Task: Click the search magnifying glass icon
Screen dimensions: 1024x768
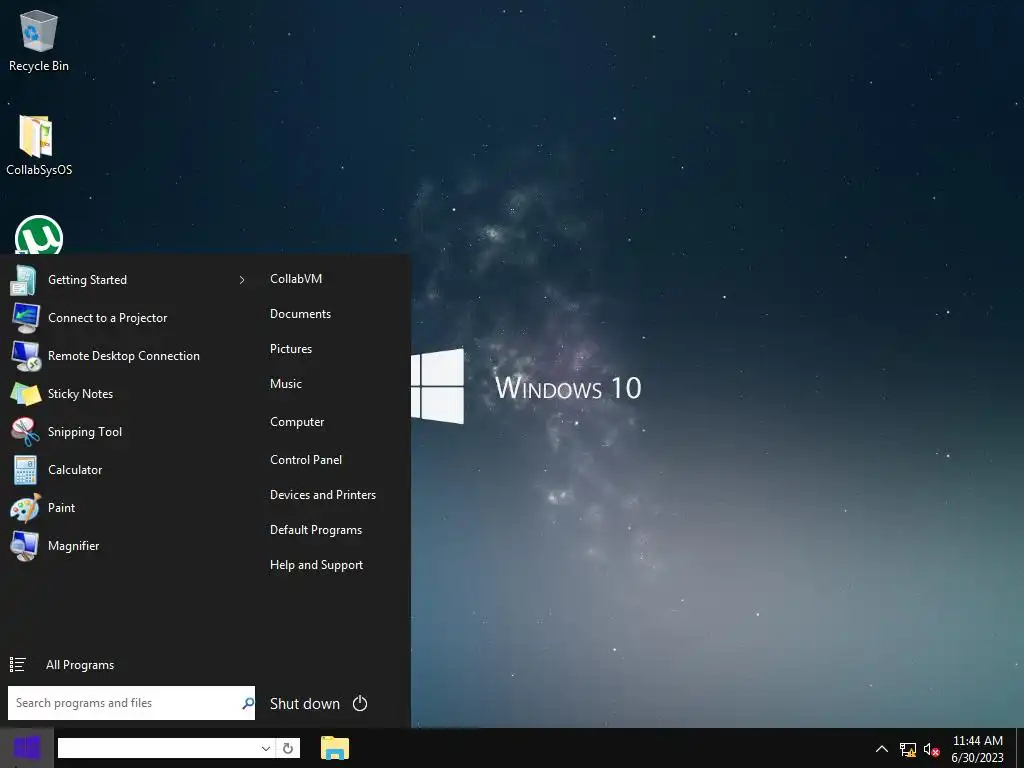Action: [248, 703]
